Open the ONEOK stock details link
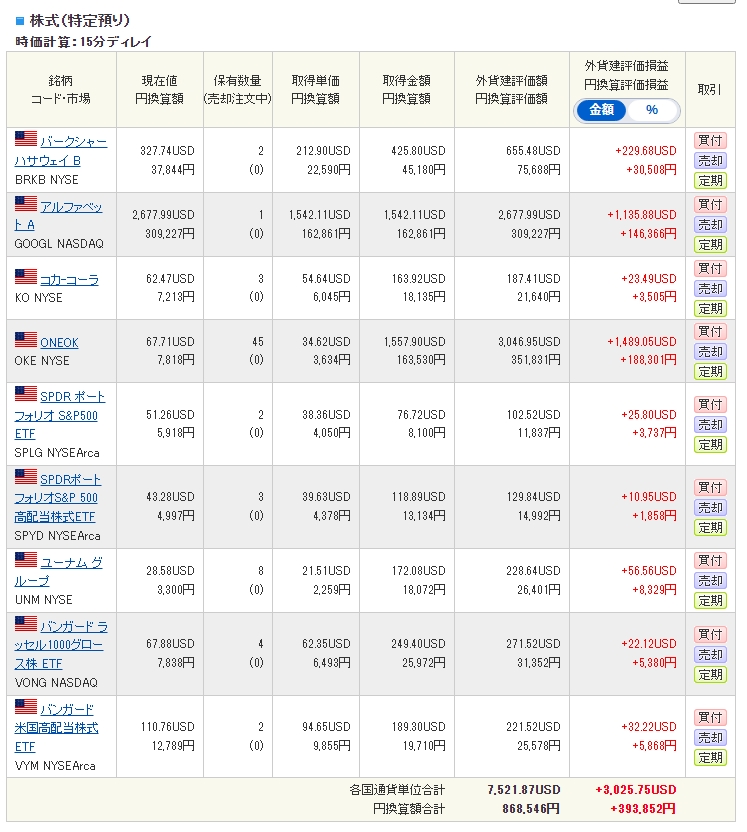 coord(59,342)
